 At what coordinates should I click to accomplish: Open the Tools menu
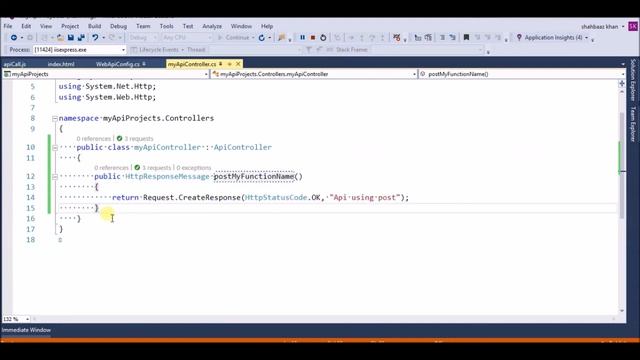pos(166,26)
